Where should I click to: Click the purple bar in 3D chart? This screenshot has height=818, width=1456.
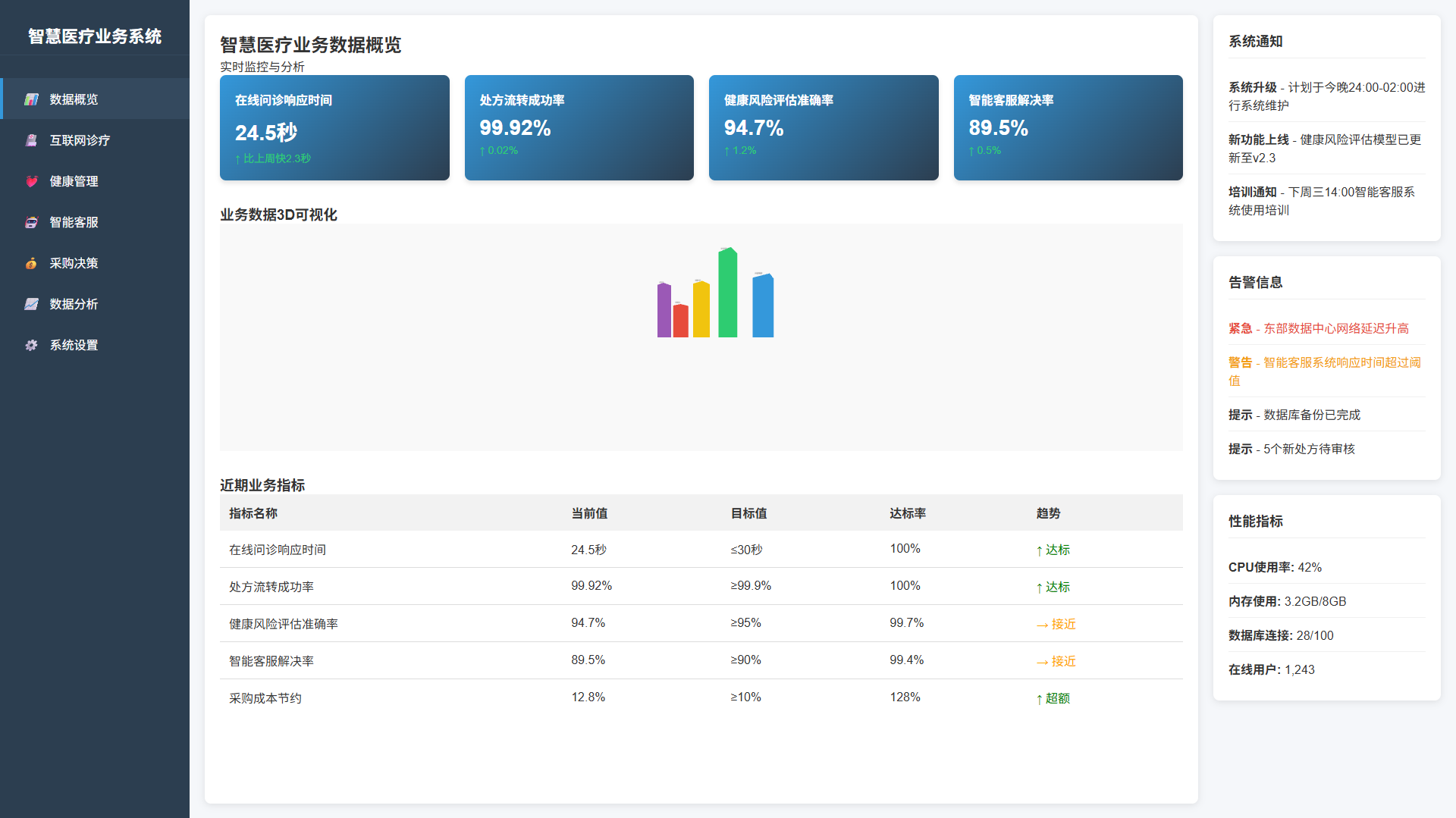664,310
